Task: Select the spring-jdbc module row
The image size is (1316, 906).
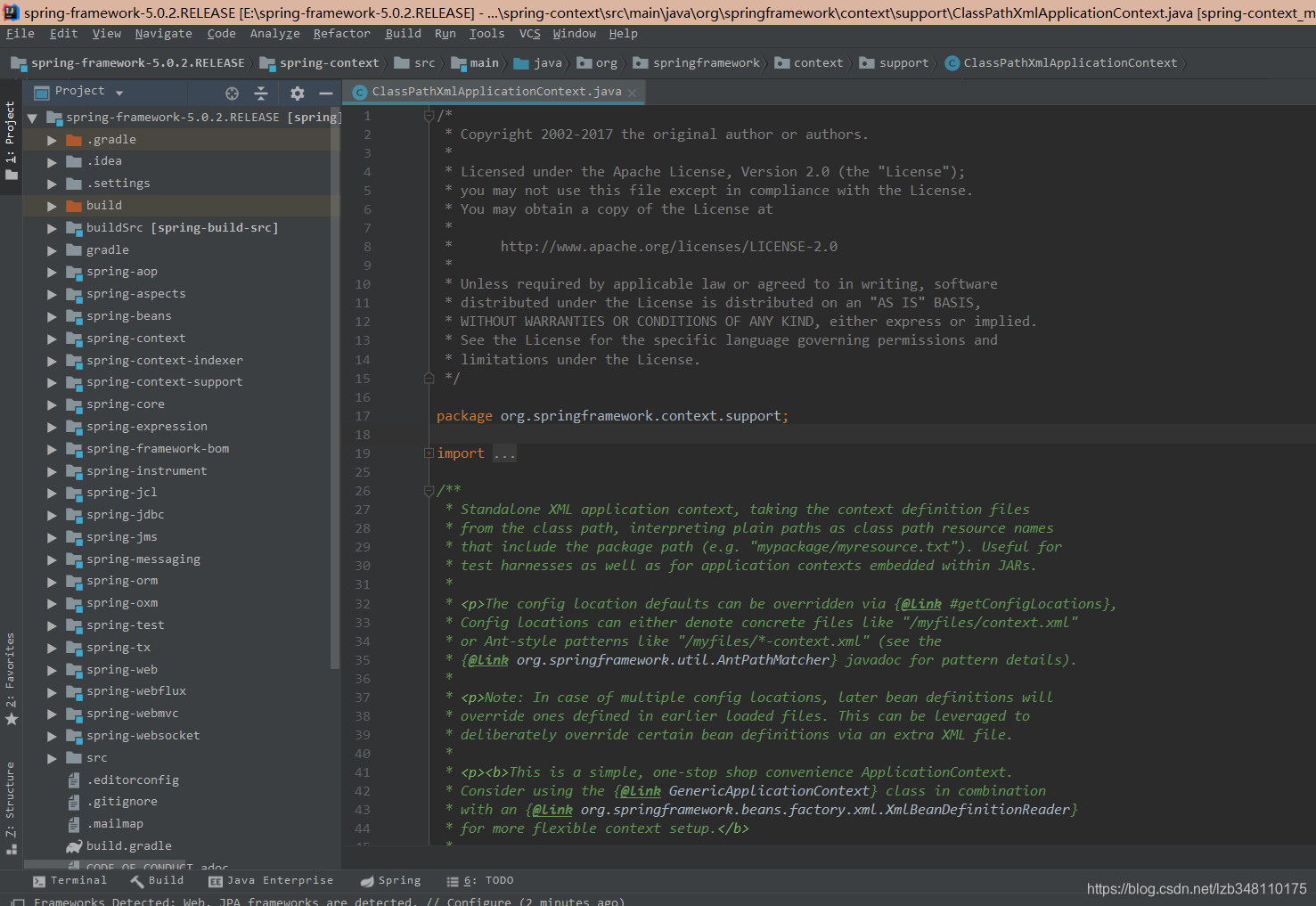Action: [181, 515]
